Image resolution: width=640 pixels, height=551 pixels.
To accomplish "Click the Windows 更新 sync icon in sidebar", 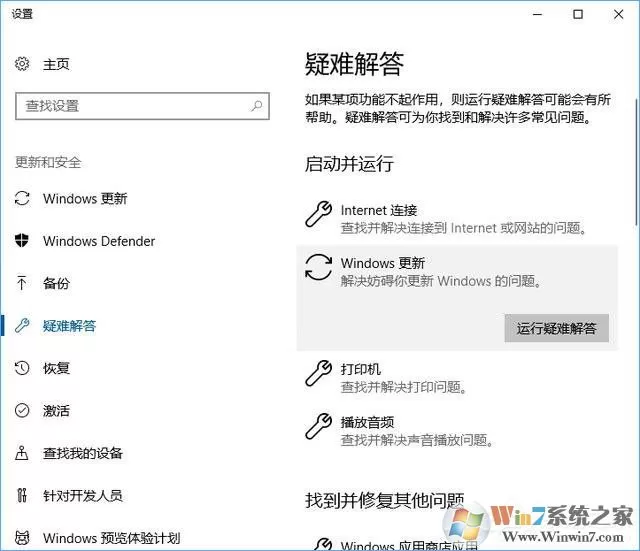I will tap(22, 199).
